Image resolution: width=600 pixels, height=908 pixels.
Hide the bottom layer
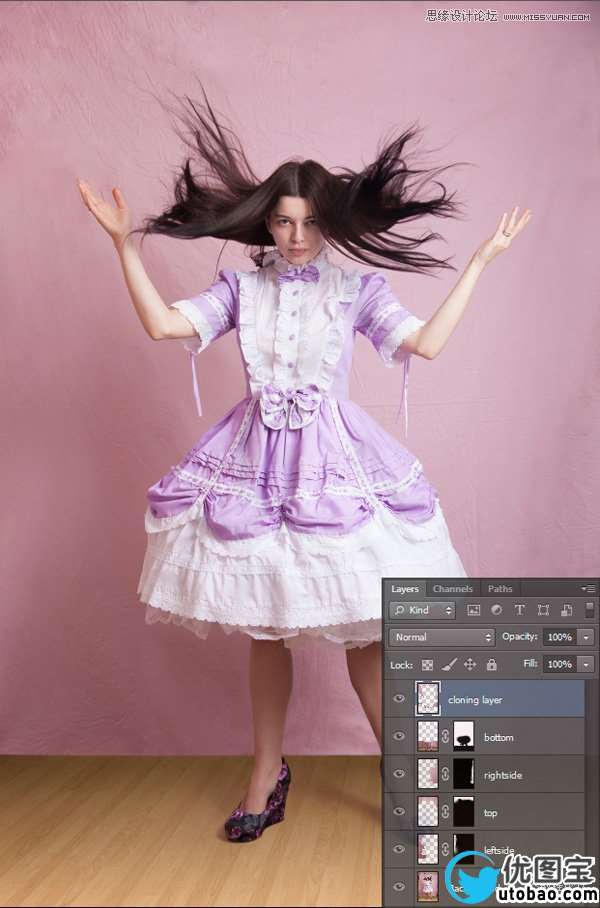click(x=399, y=737)
